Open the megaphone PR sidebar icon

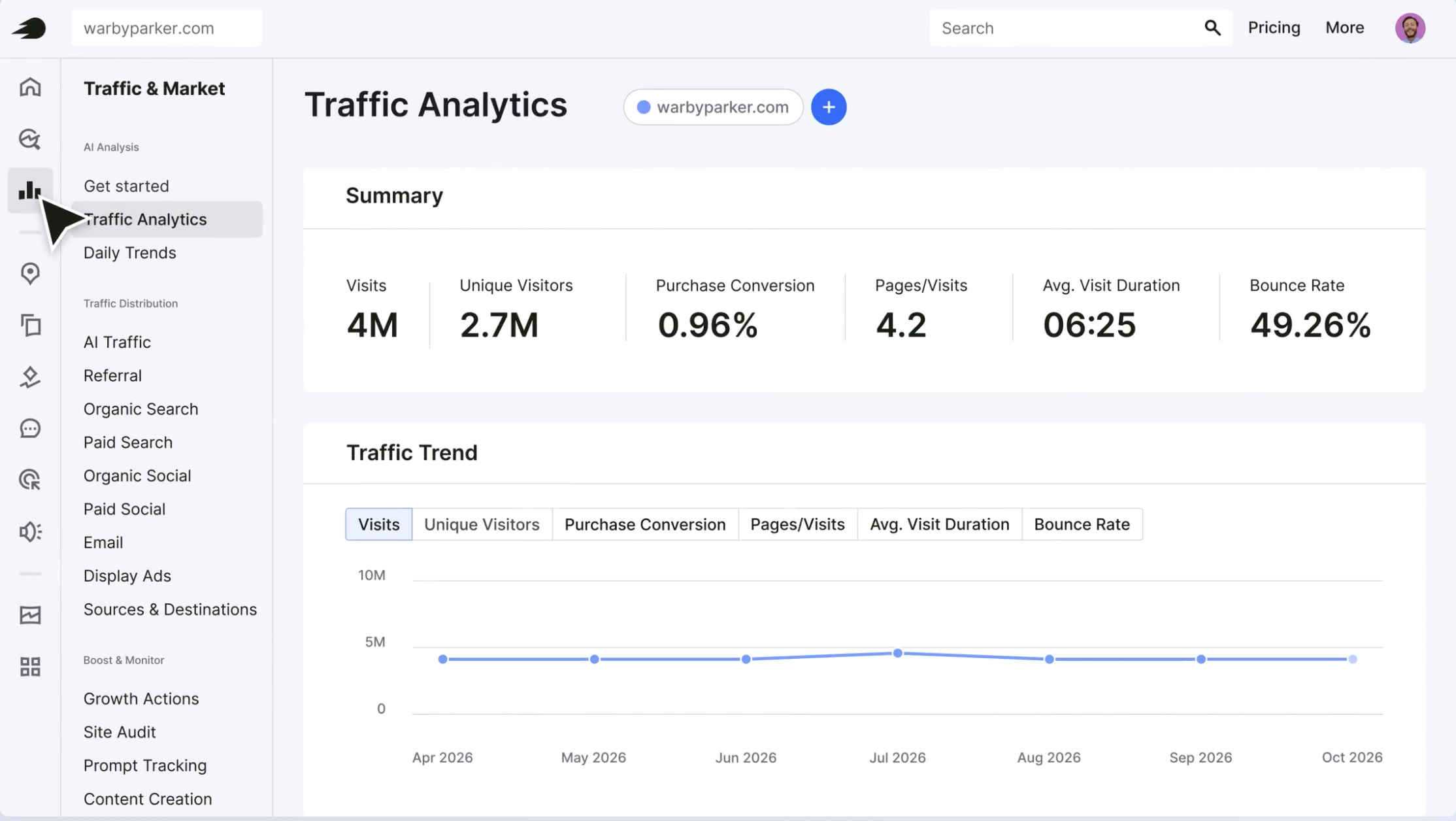[x=30, y=531]
